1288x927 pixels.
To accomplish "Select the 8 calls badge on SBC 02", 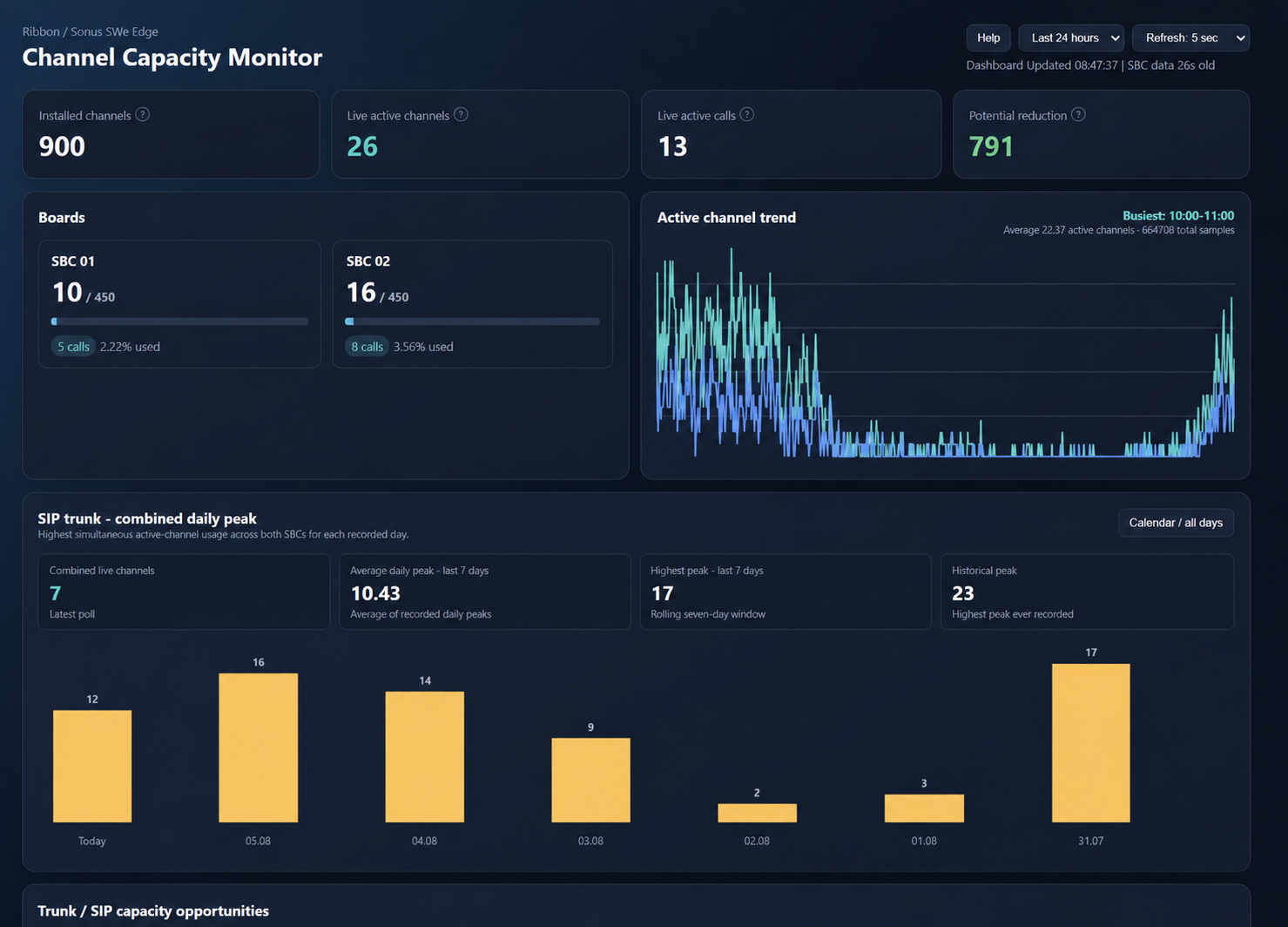I will pyautogui.click(x=367, y=347).
